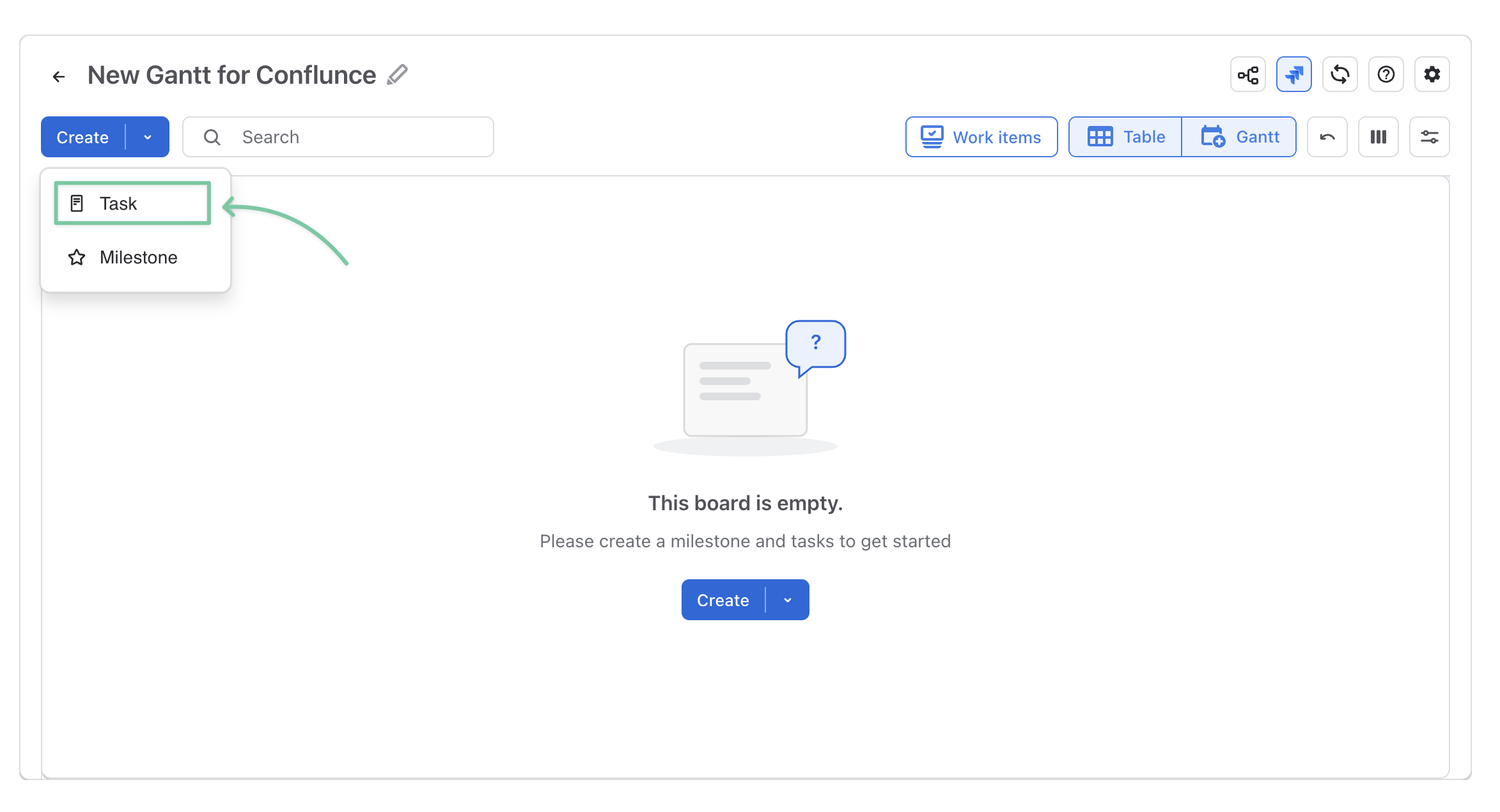Expand the top Create dropdown arrow

coord(148,137)
